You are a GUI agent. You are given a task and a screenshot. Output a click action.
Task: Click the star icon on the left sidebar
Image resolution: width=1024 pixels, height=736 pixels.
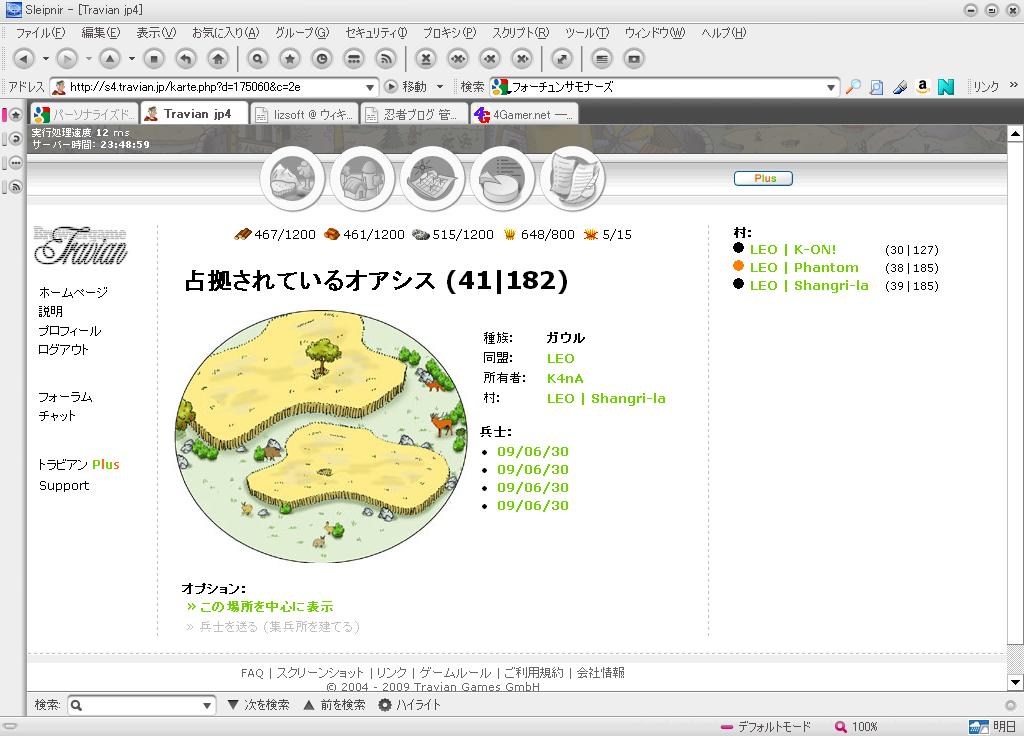(x=16, y=116)
